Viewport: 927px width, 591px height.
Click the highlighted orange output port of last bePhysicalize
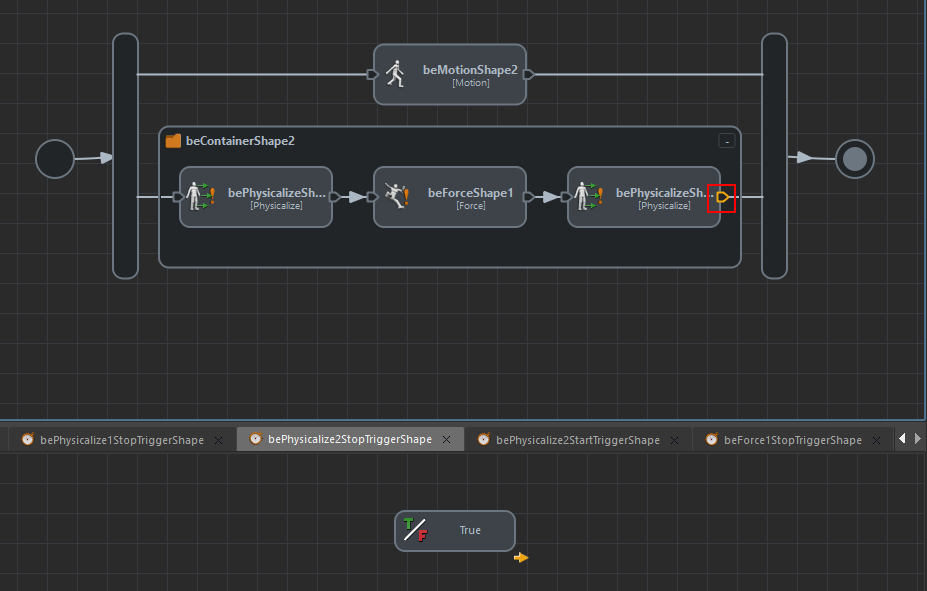(x=722, y=197)
